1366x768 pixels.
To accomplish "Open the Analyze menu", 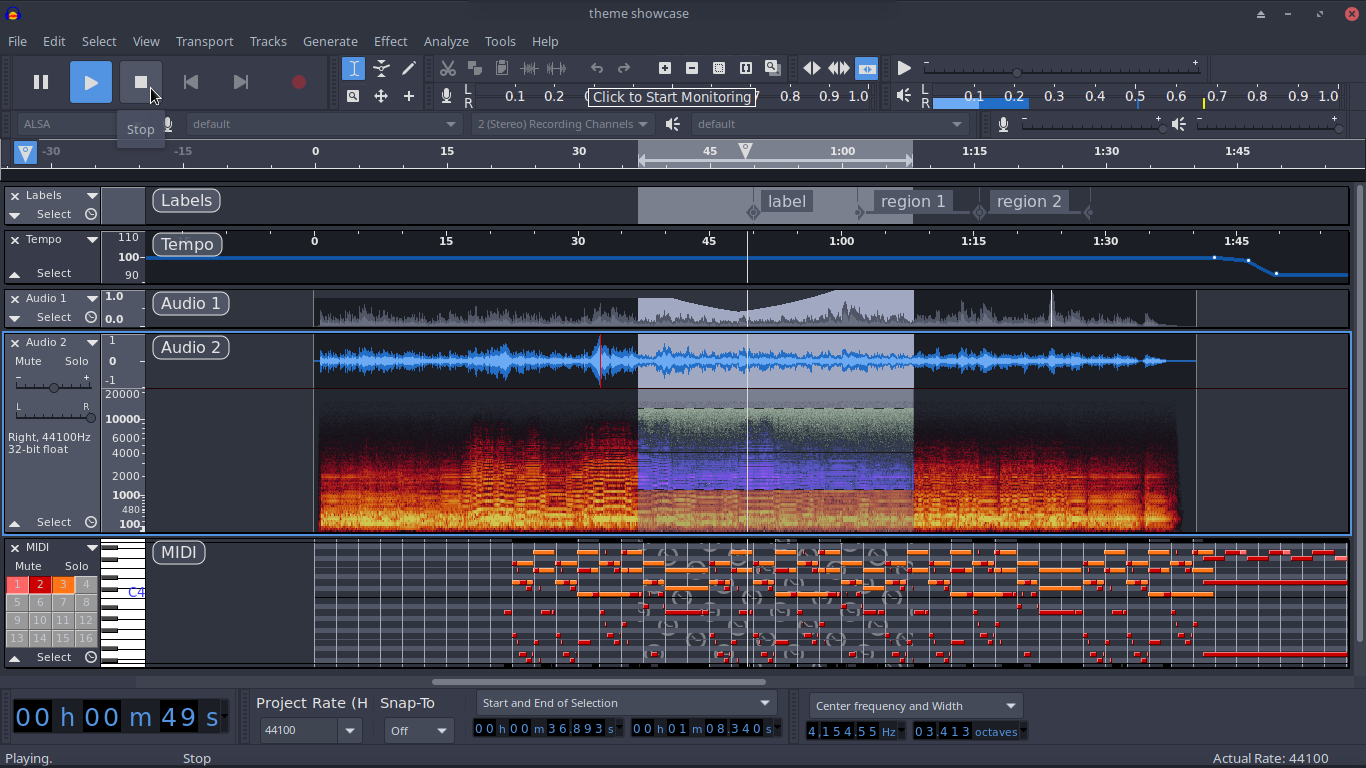I will [x=446, y=41].
